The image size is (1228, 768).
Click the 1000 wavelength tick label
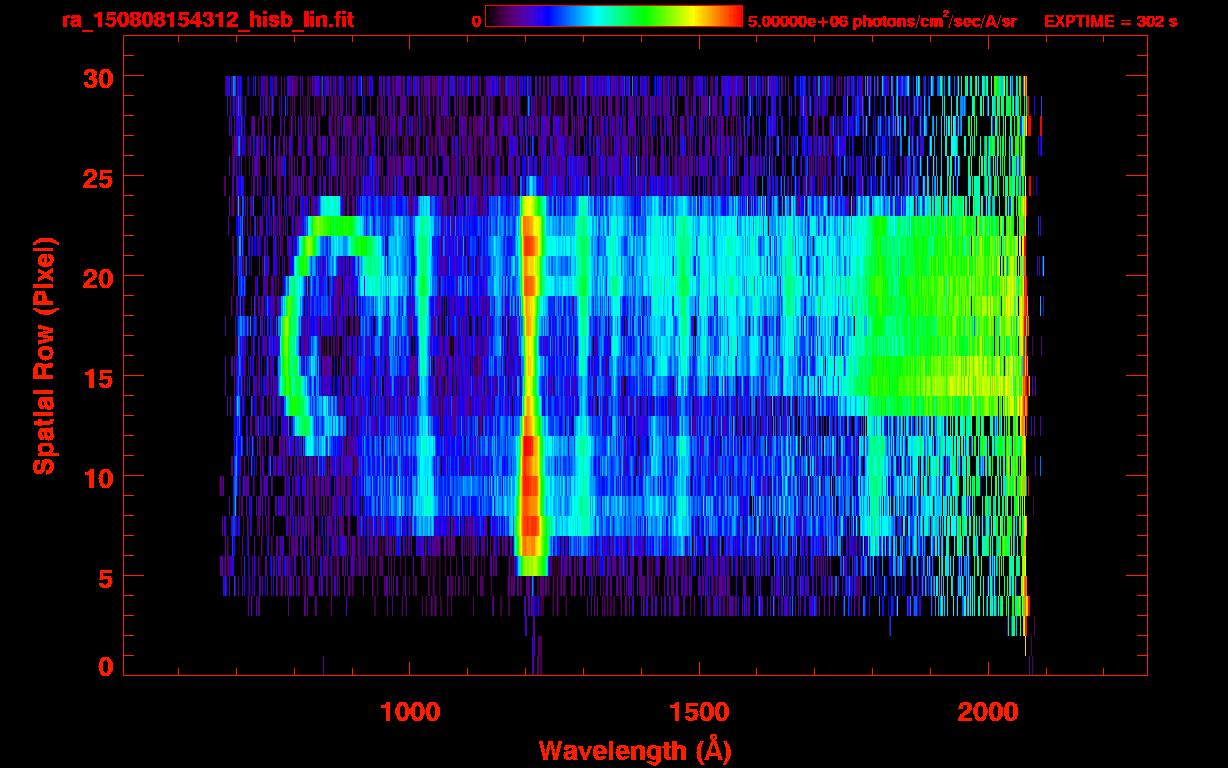point(409,712)
